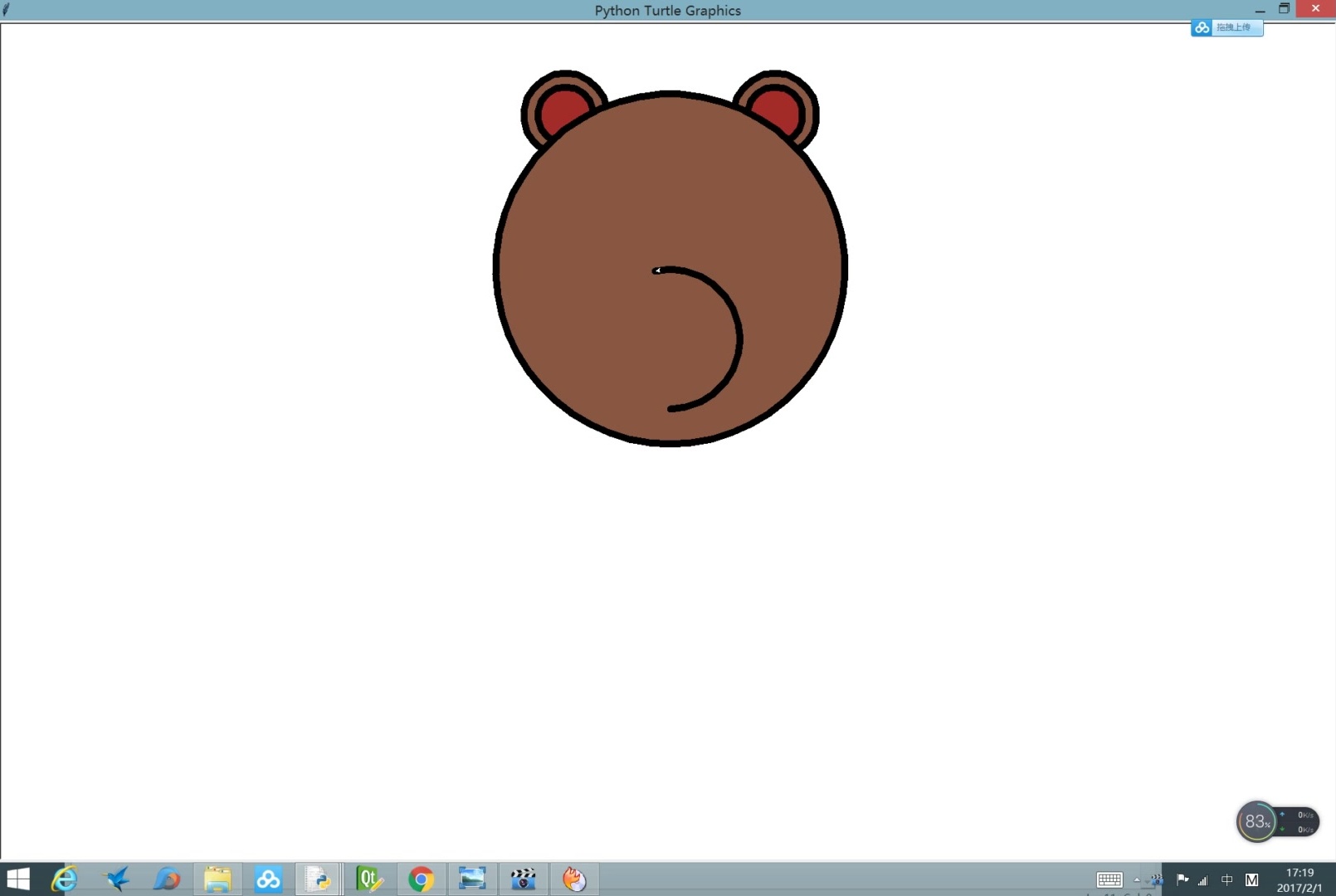The height and width of the screenshot is (896, 1336).
Task: Open the screen recorder clapperboard taskbar icon
Action: (524, 879)
